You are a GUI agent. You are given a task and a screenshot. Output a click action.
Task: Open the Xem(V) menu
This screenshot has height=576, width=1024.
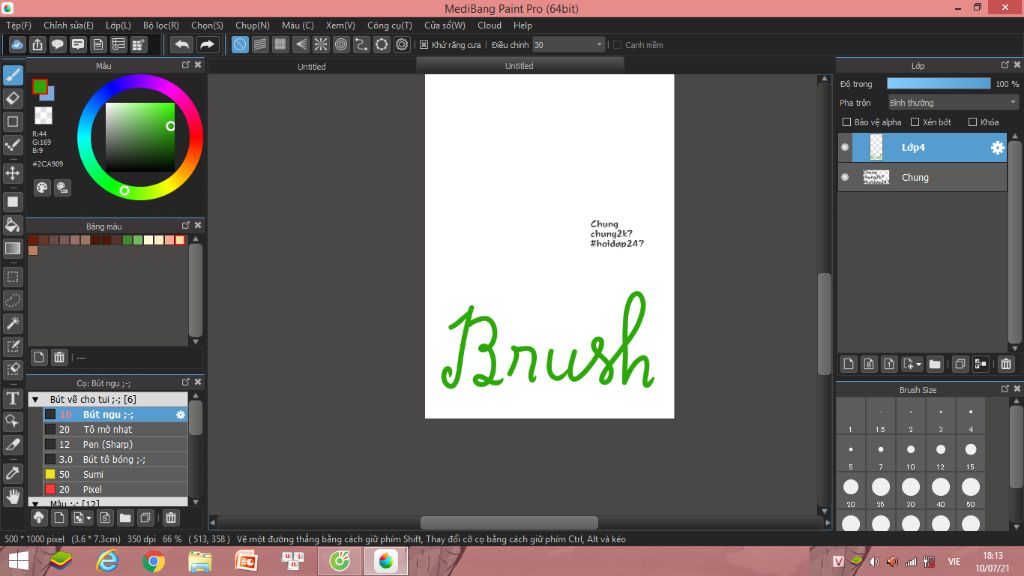[x=340, y=25]
